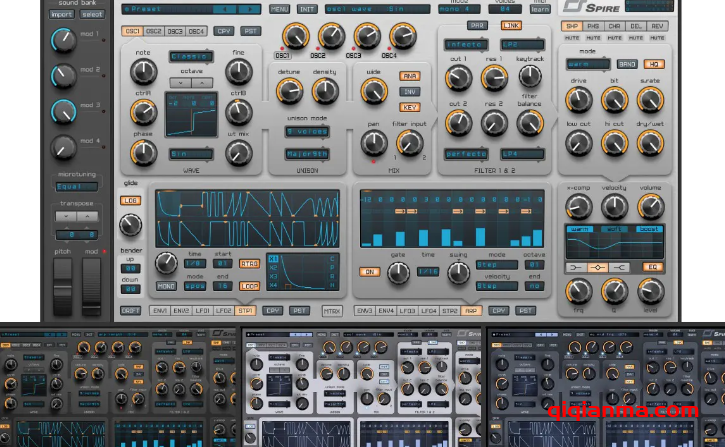725x447 pixels.
Task: Click the INIT button
Action: [307, 9]
